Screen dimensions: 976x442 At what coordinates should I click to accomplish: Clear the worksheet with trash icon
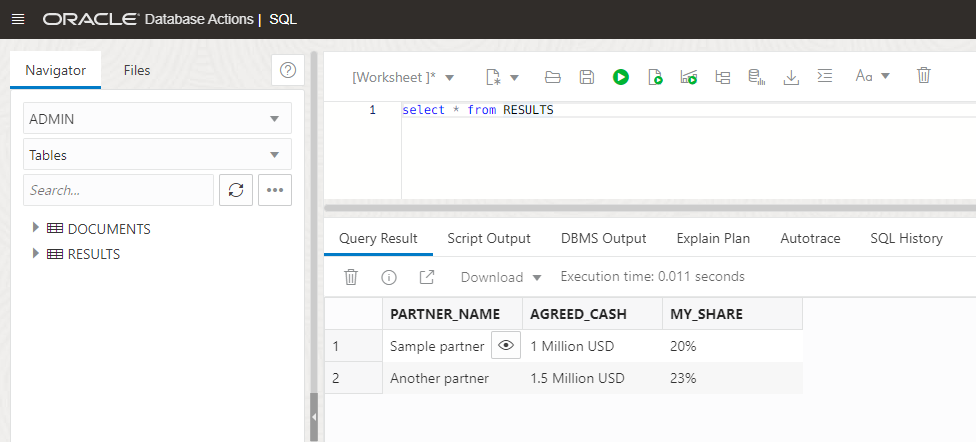click(924, 76)
